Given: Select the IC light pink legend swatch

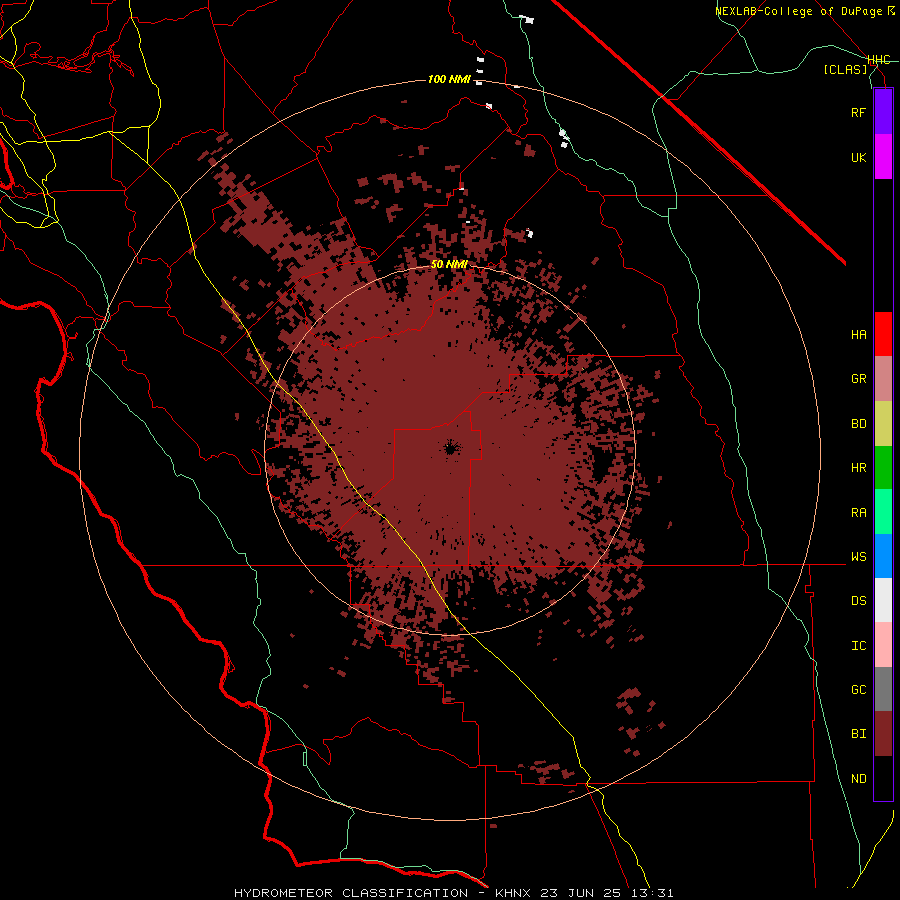Looking at the screenshot, I should (x=883, y=645).
